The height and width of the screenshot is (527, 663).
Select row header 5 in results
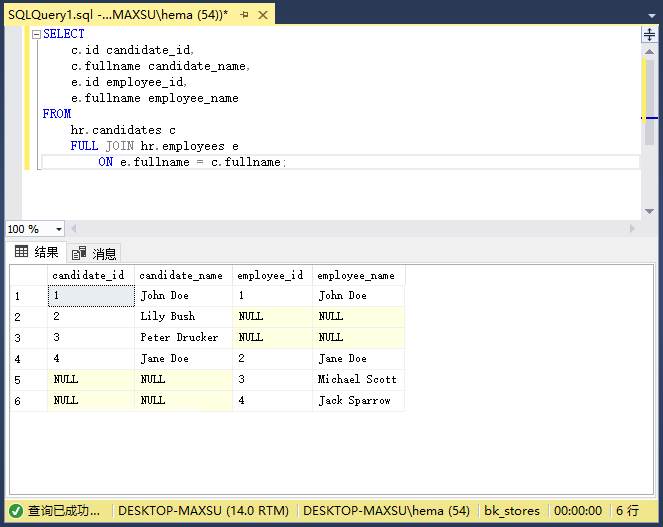[x=29, y=380]
